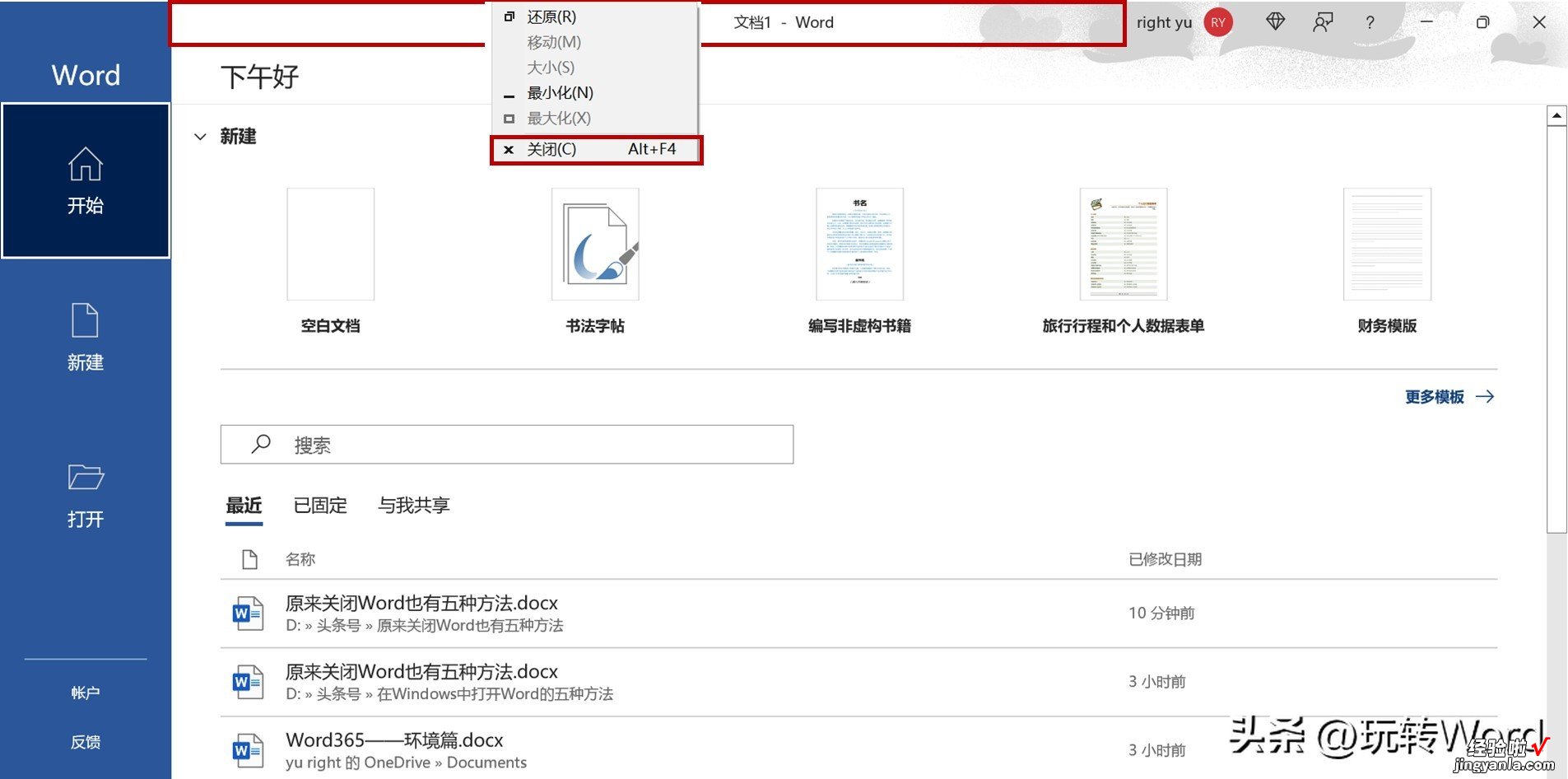Click Word icon of the 10 分钟前 file
1568x779 pixels.
248,613
